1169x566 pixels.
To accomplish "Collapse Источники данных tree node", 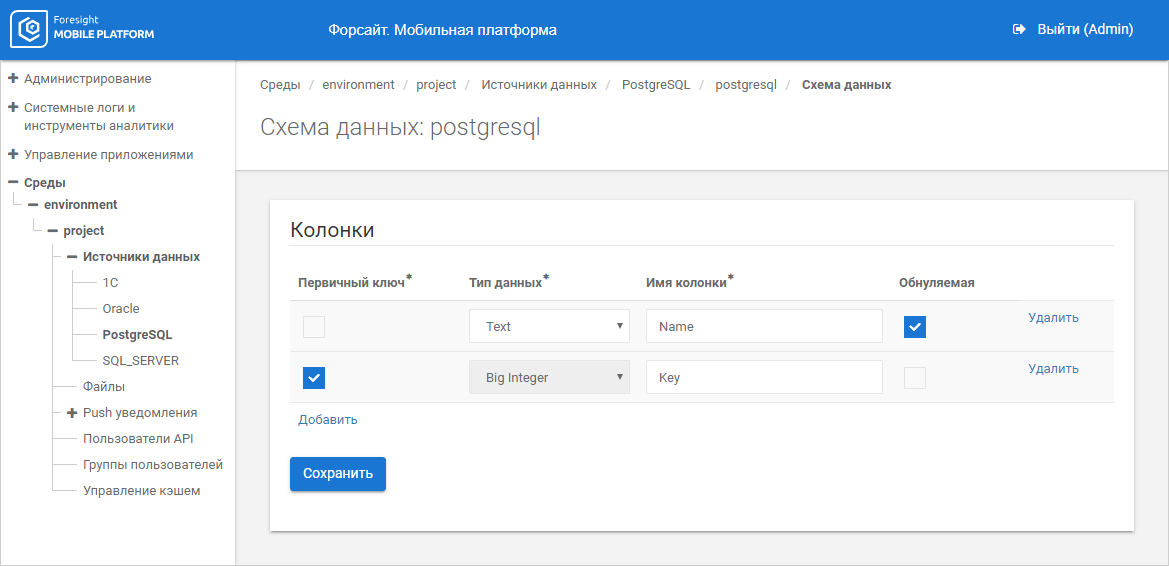I will (x=72, y=257).
